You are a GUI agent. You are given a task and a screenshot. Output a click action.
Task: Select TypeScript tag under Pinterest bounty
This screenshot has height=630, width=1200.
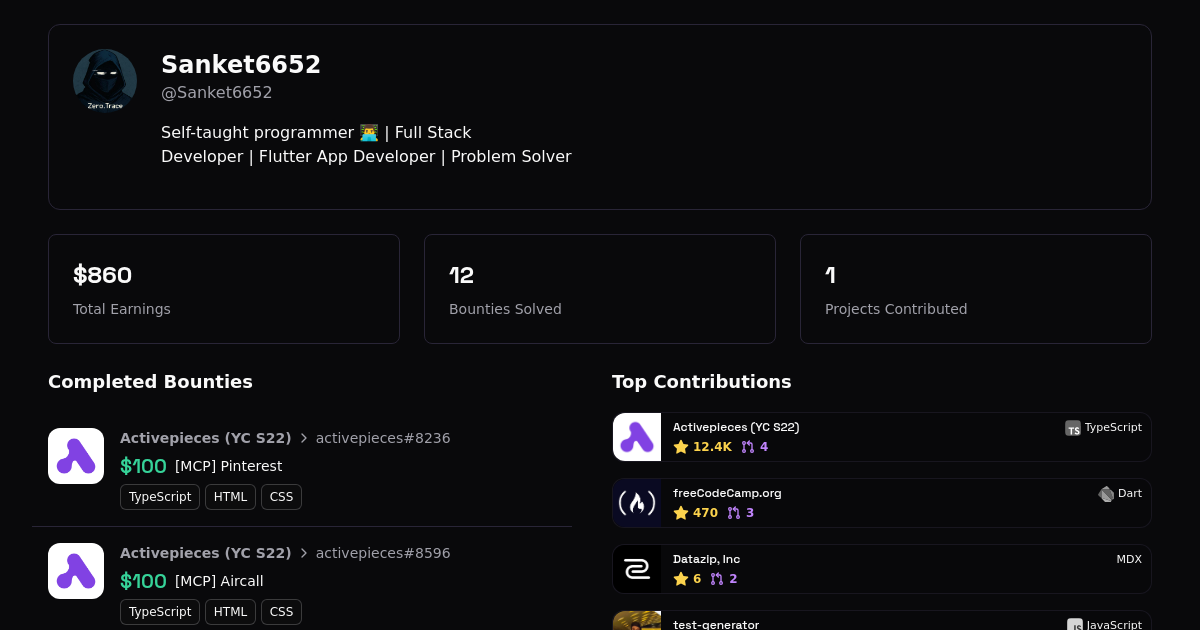[x=160, y=497]
